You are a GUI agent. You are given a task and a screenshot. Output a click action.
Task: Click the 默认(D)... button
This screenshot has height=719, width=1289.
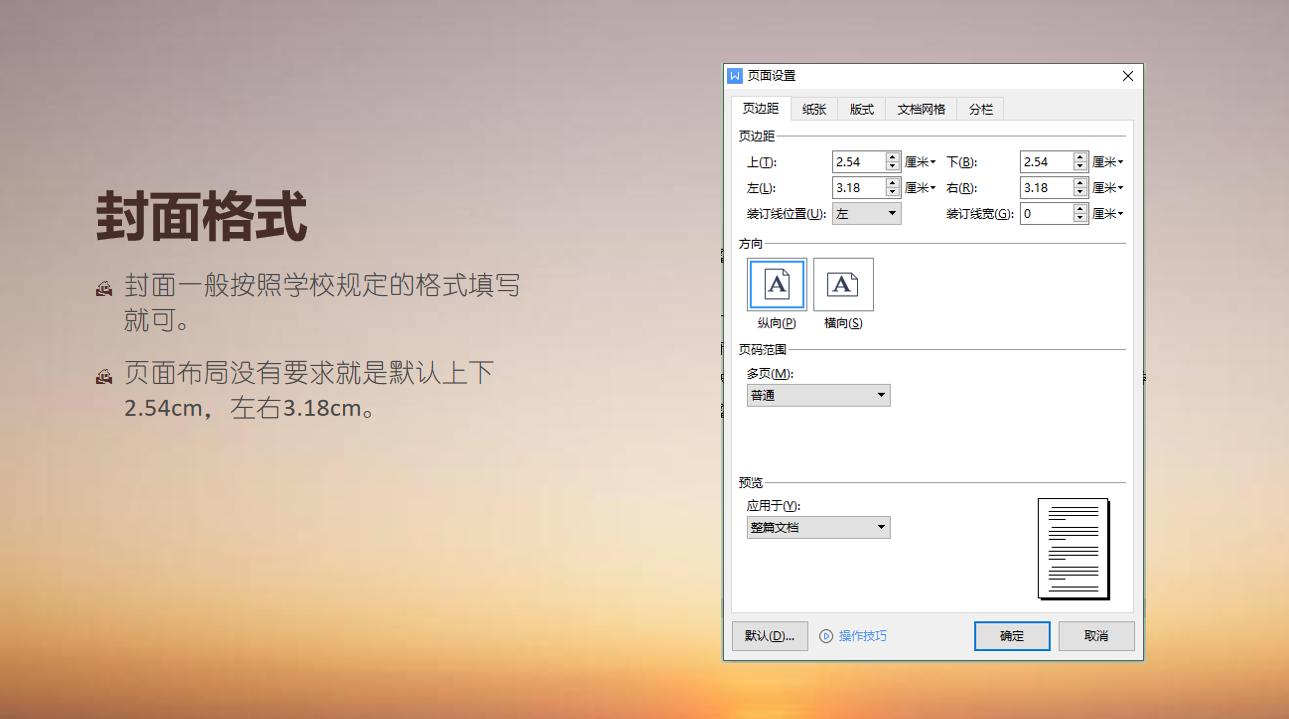(x=769, y=635)
